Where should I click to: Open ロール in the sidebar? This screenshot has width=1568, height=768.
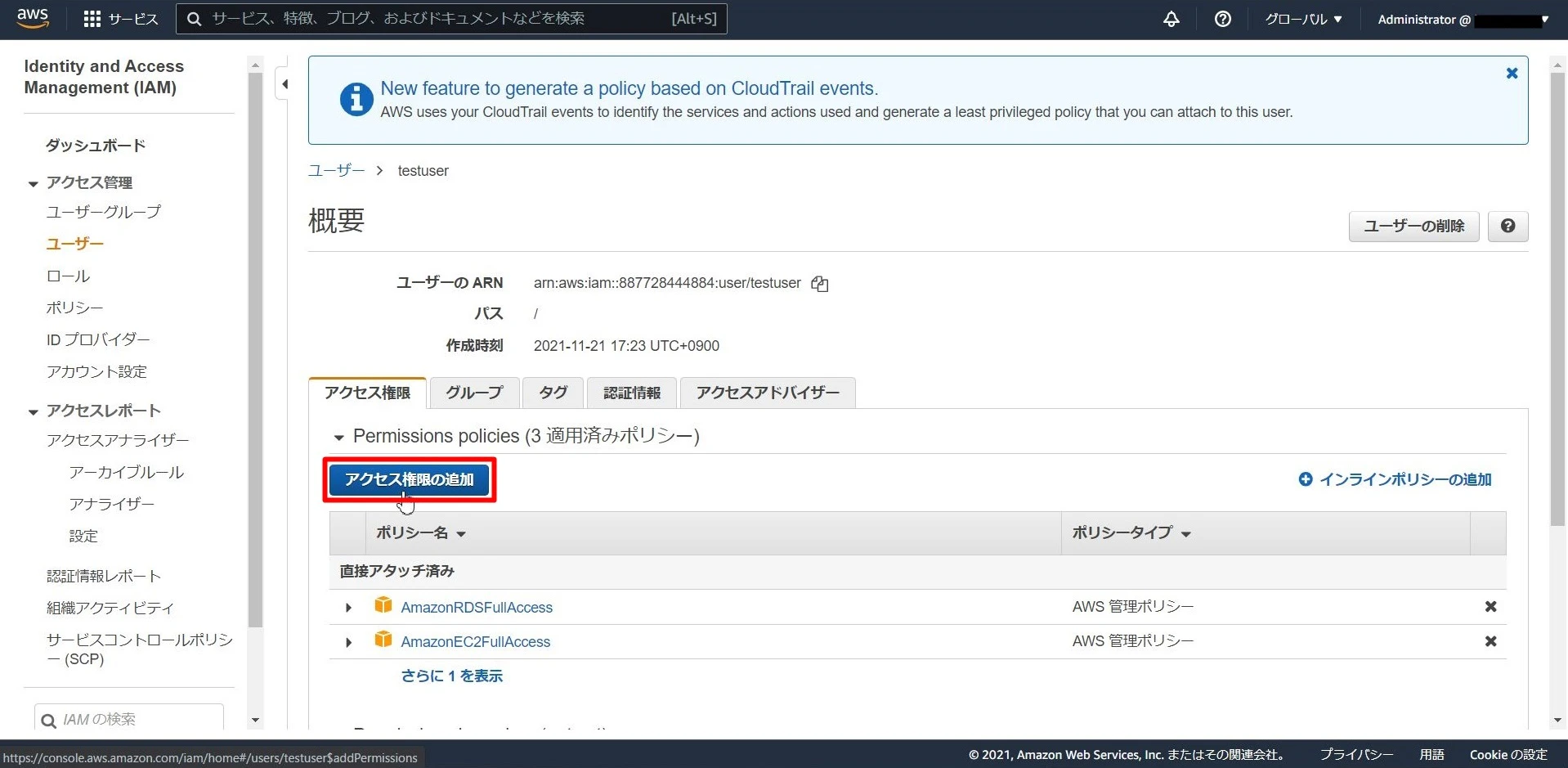click(68, 276)
